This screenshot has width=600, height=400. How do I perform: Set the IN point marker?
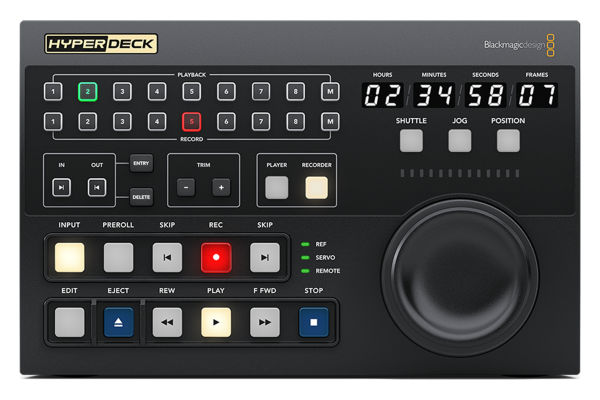(x=61, y=188)
